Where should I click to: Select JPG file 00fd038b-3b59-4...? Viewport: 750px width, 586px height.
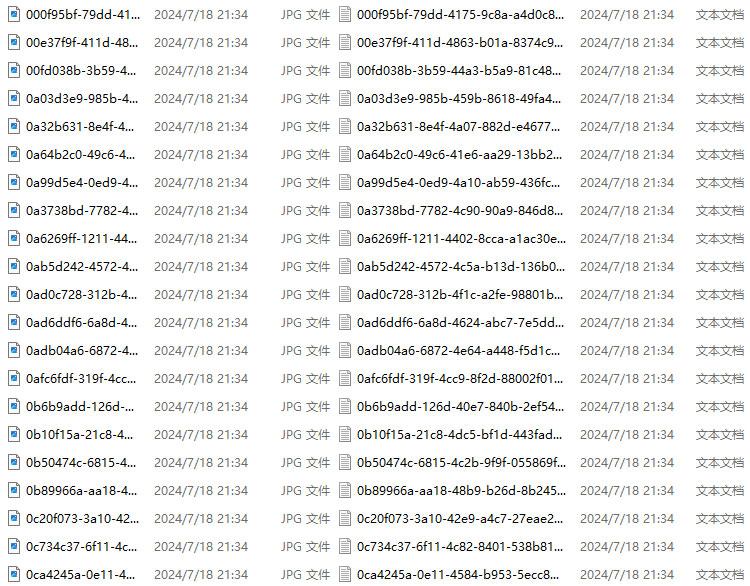click(81, 71)
